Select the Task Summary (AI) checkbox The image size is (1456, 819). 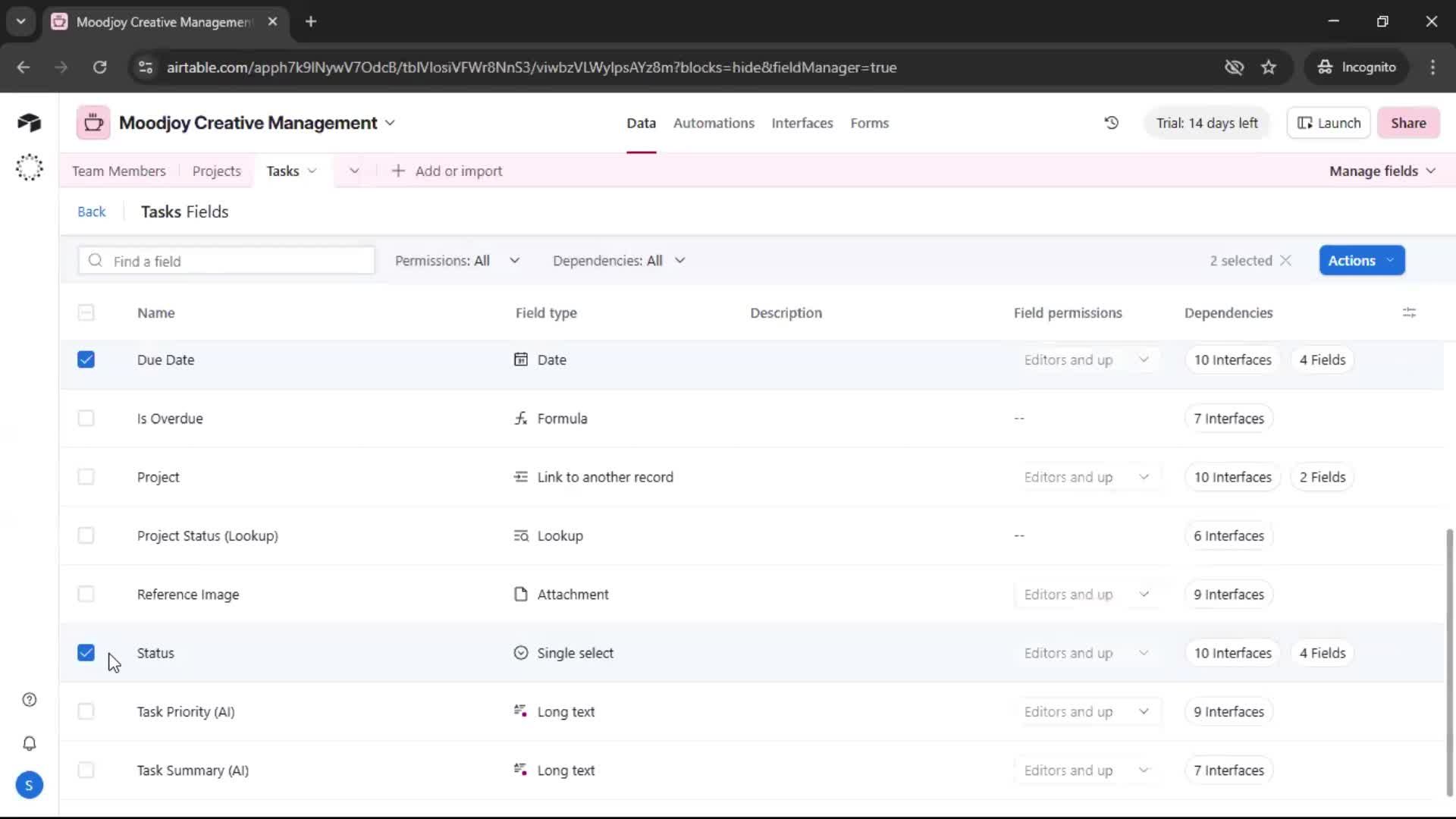(86, 770)
